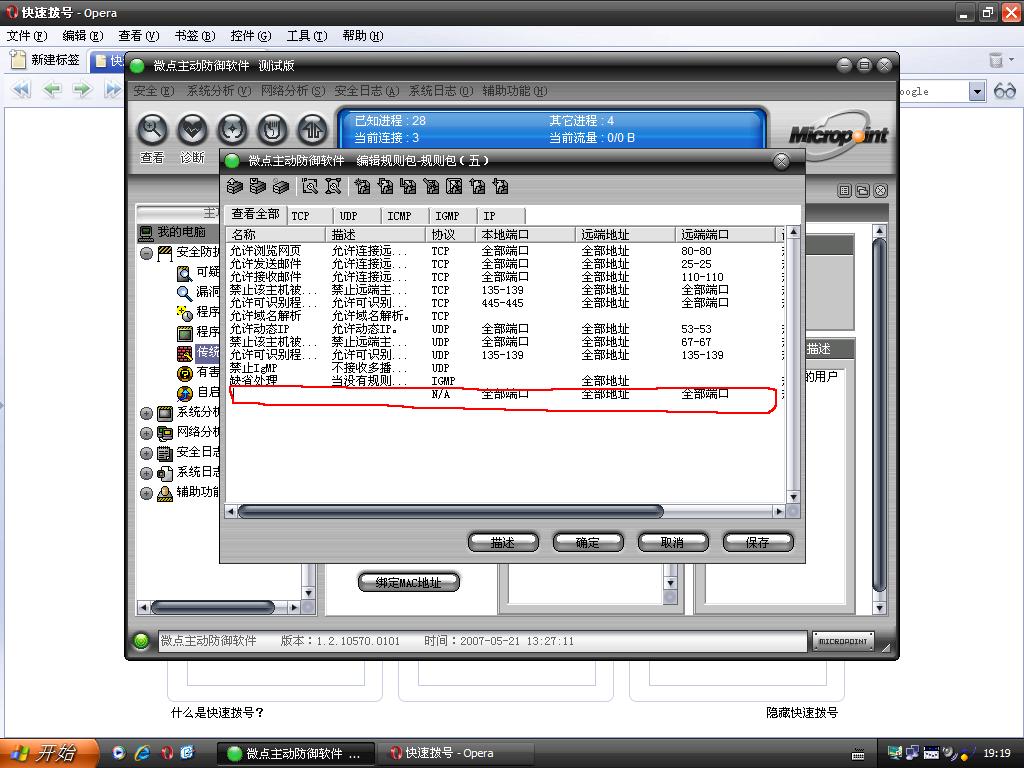Click the folders icon in Micropoint panel header
Screen dimensions: 1024x768
tap(862, 191)
